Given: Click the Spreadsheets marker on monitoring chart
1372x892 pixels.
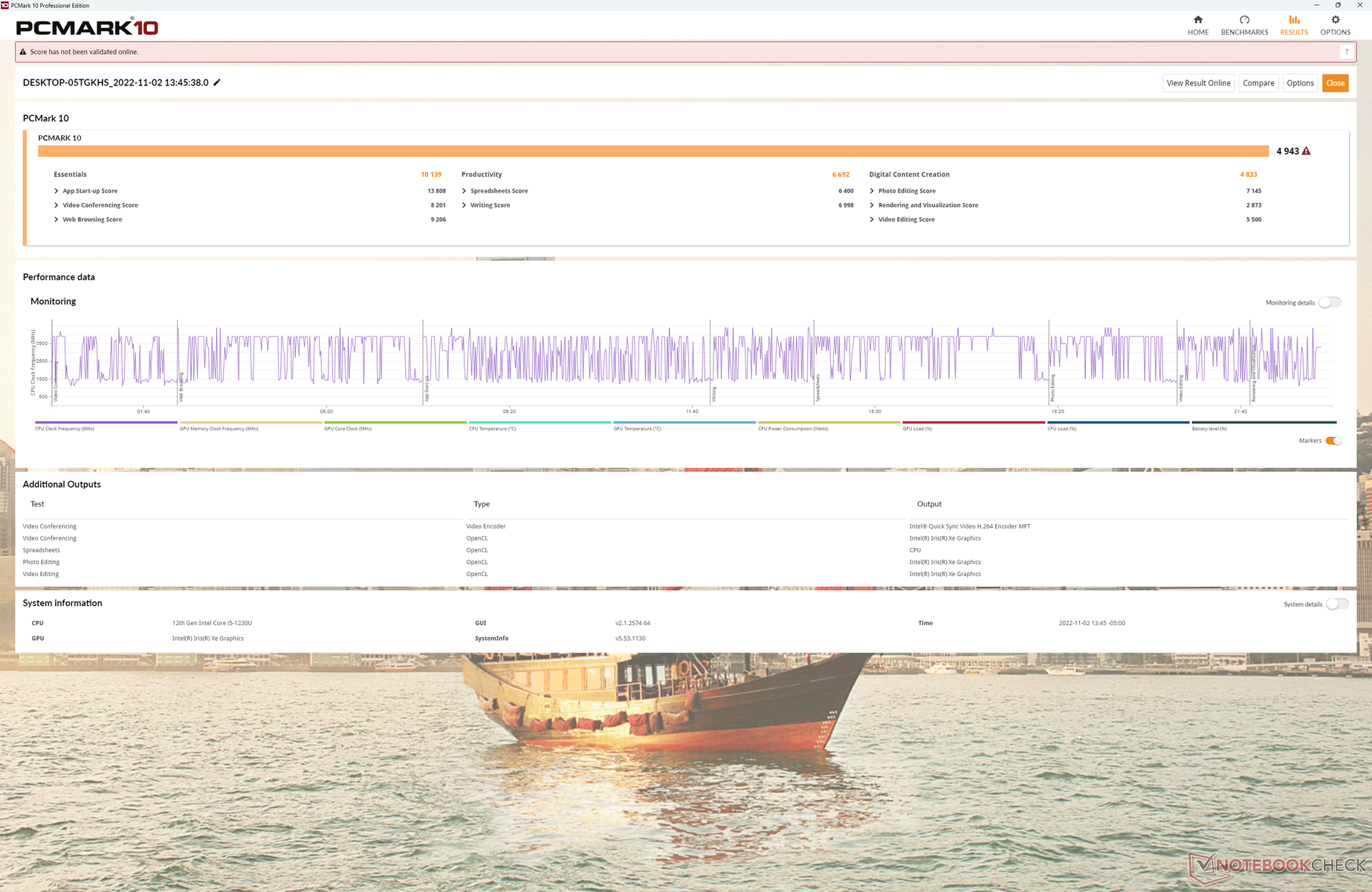Looking at the screenshot, I should (818, 388).
